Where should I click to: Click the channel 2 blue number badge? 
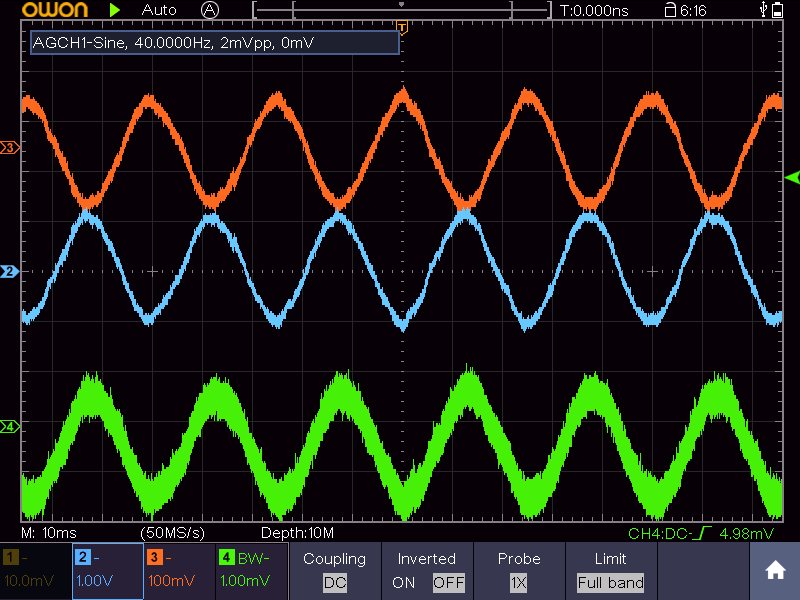click(83, 557)
